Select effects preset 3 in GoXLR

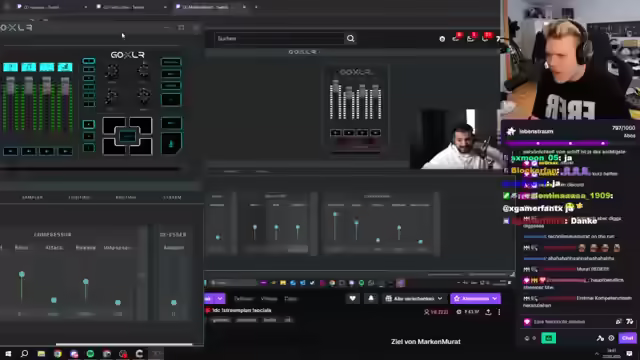pyautogui.click(x=89, y=78)
